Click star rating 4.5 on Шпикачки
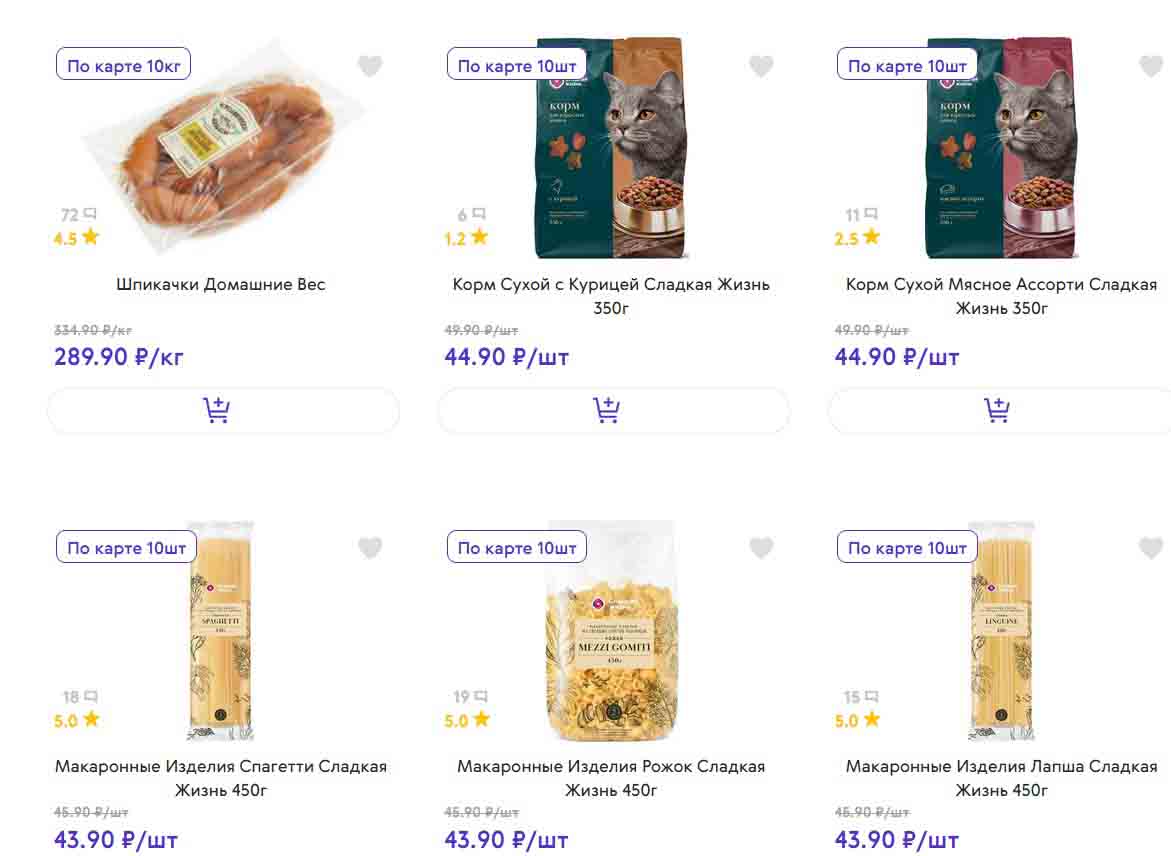The image size is (1171, 856). click(x=77, y=238)
